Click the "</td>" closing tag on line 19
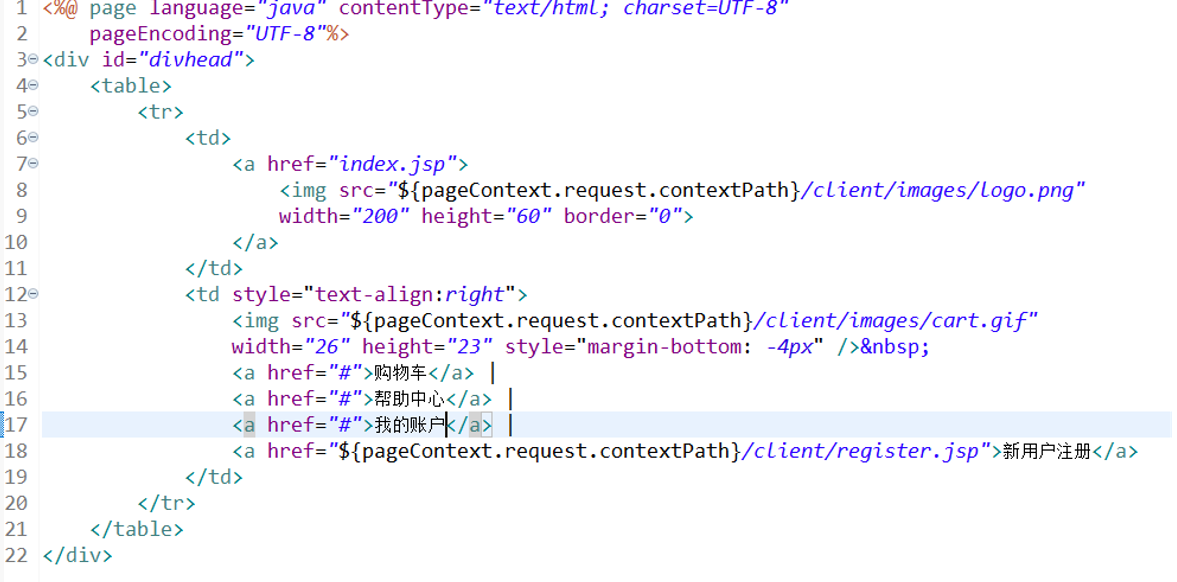 coord(214,477)
